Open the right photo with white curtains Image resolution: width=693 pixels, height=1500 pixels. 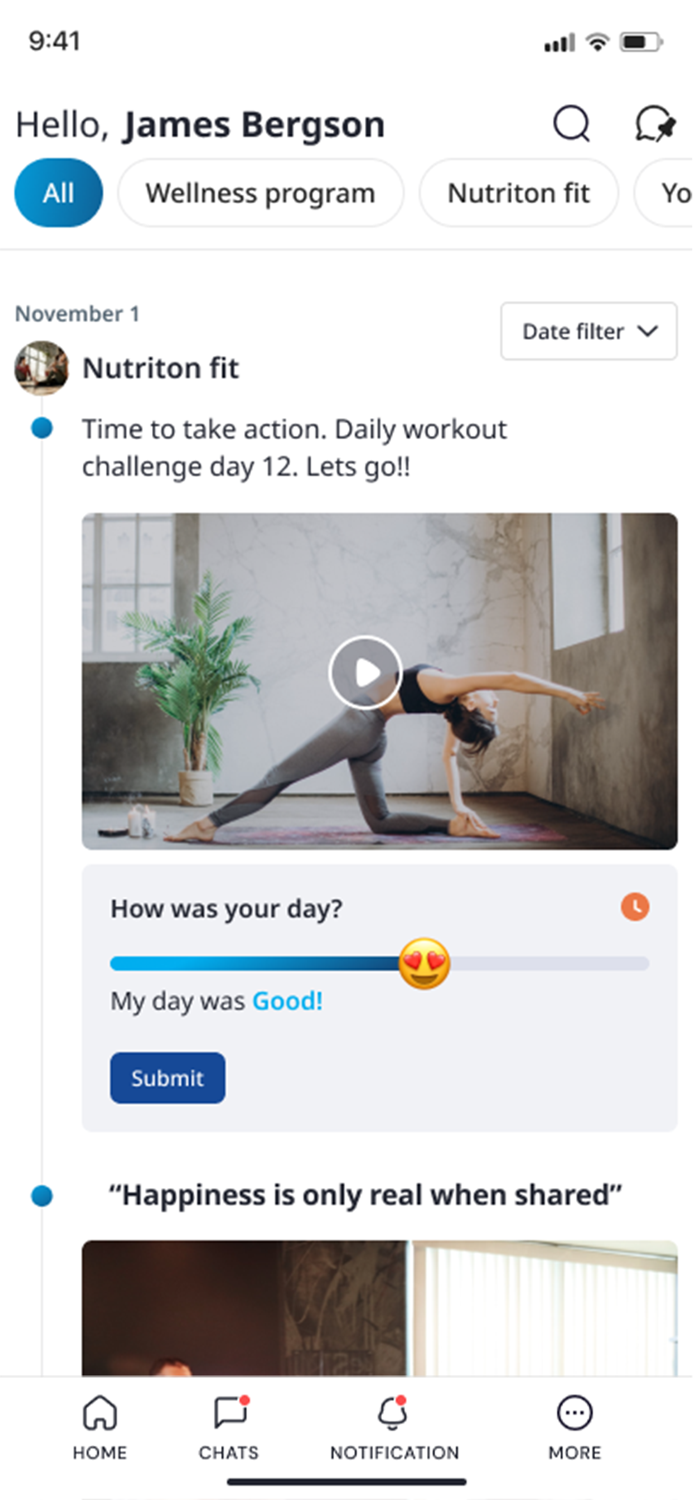click(x=545, y=1308)
